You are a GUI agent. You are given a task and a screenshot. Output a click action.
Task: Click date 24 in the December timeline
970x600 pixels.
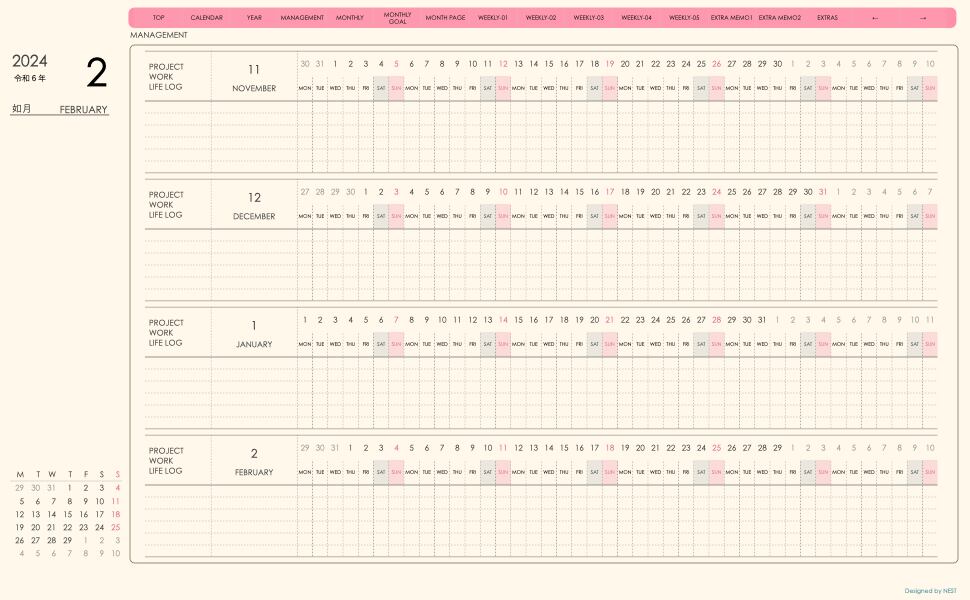[716, 192]
